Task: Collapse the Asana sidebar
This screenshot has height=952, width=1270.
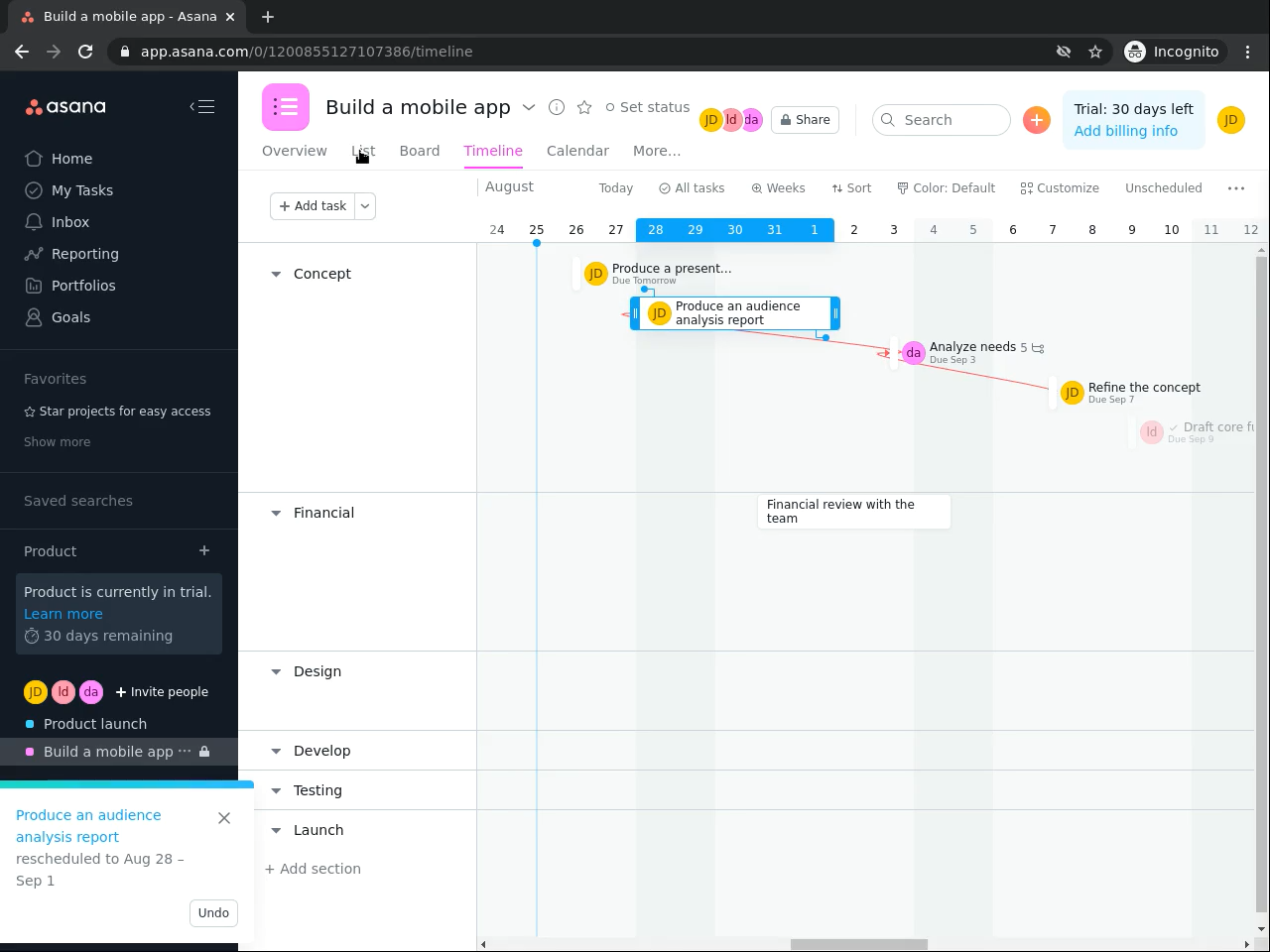Action: [x=202, y=106]
